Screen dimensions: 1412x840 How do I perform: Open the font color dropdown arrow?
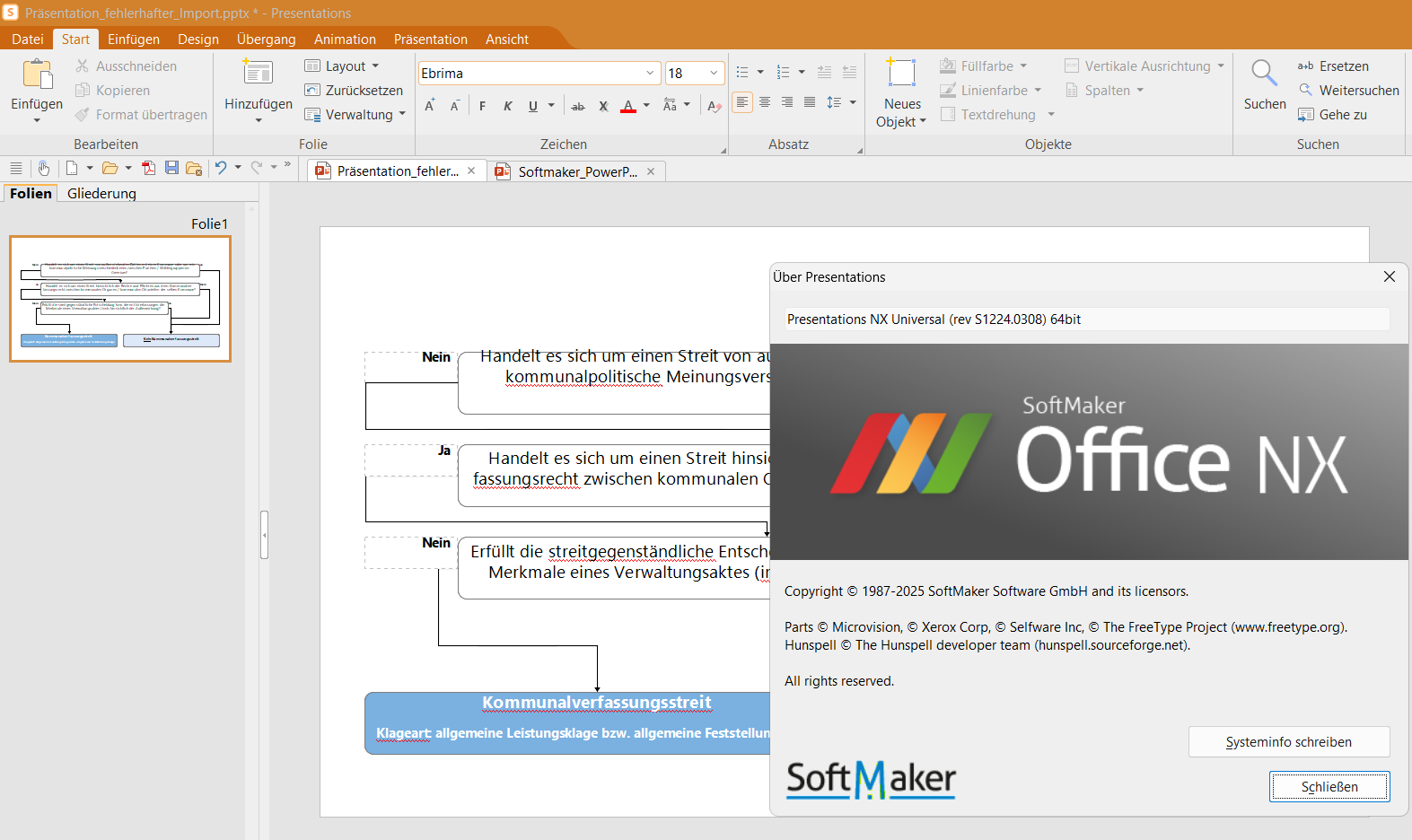[646, 106]
